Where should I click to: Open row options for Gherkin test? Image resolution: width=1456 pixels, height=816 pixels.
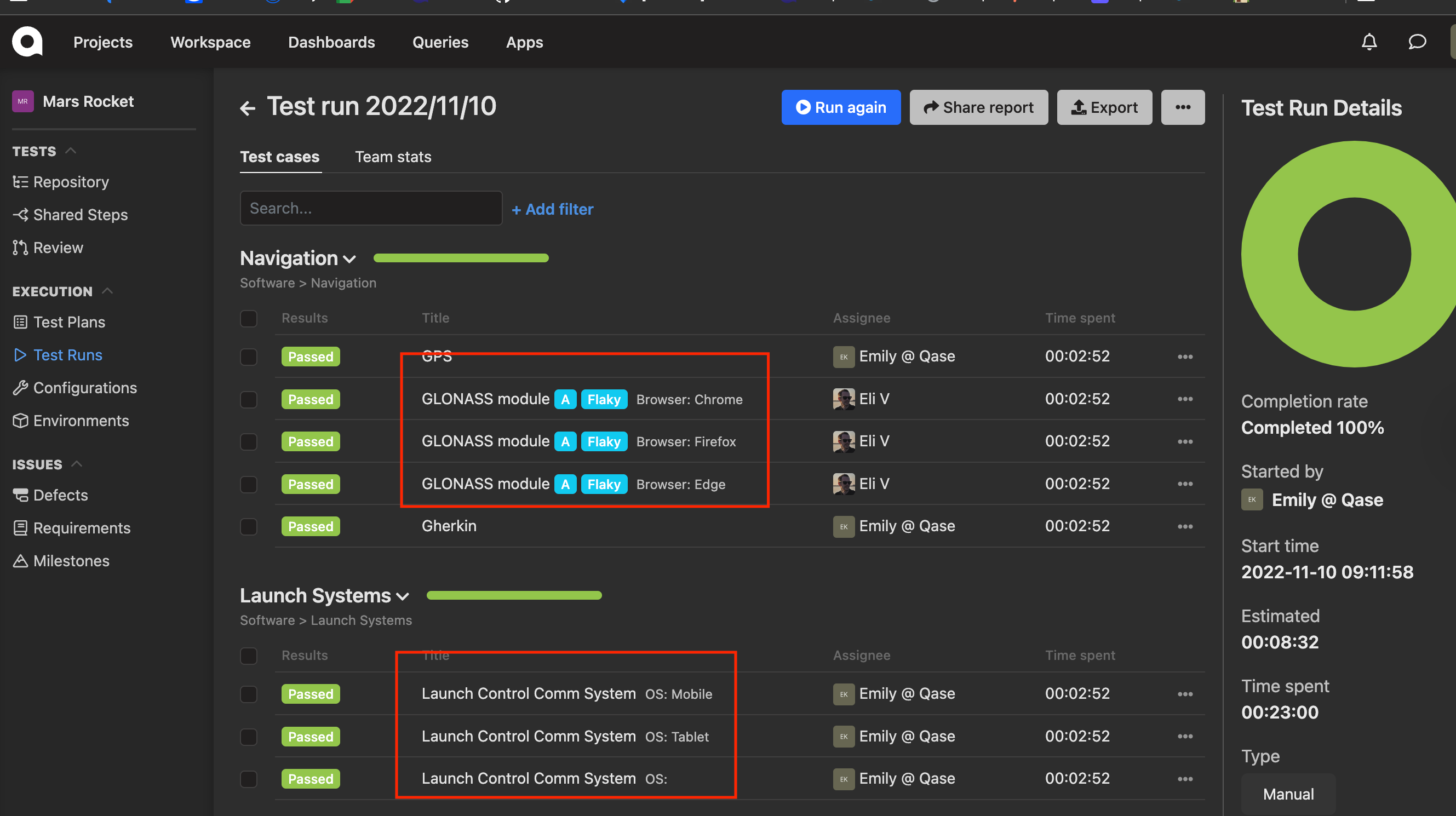coord(1185,526)
